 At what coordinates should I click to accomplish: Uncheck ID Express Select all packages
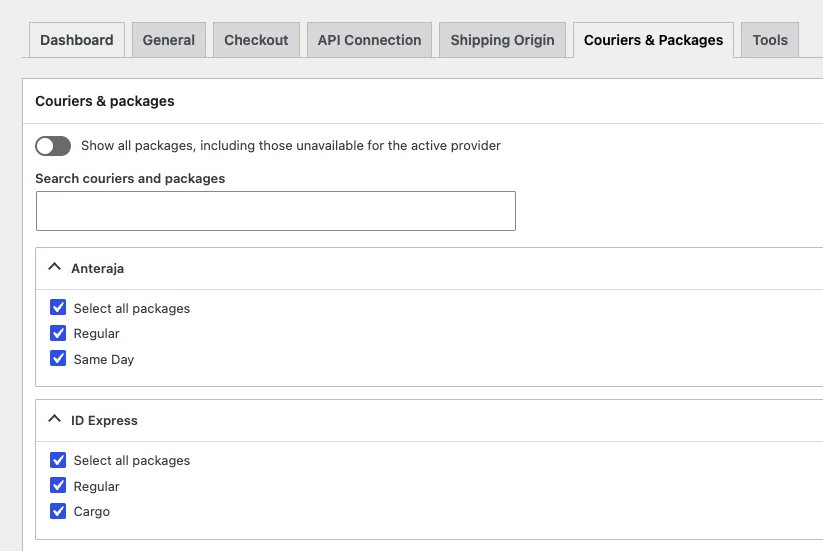[x=58, y=460]
